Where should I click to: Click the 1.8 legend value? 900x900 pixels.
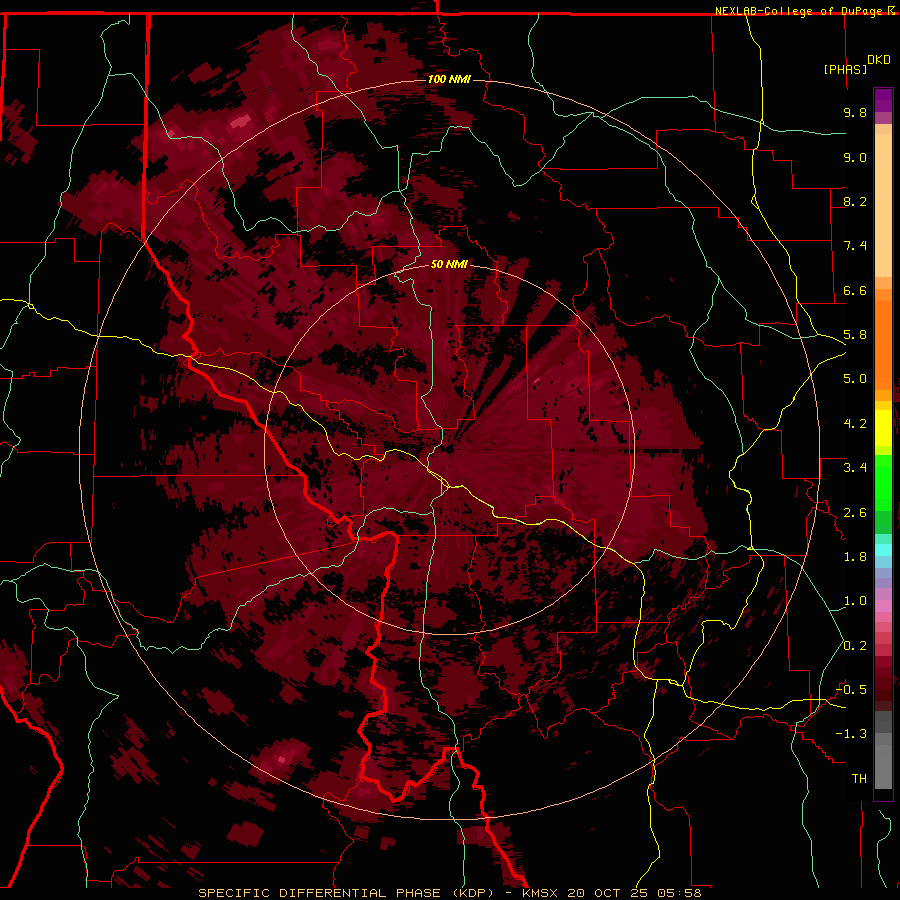(x=855, y=557)
